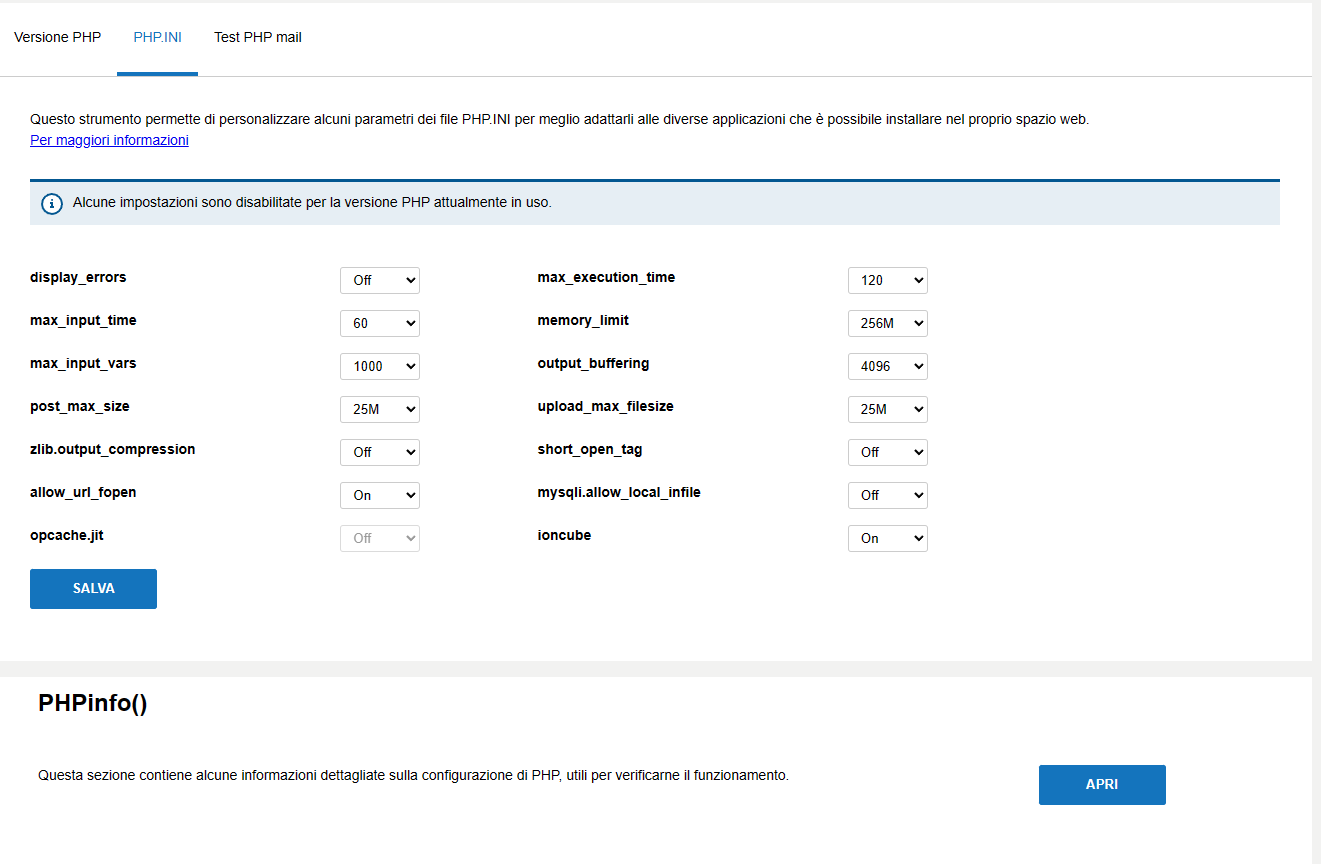Screen dimensions: 1321x864
Task: Click the info icon in the notice banner
Action: pos(52,204)
